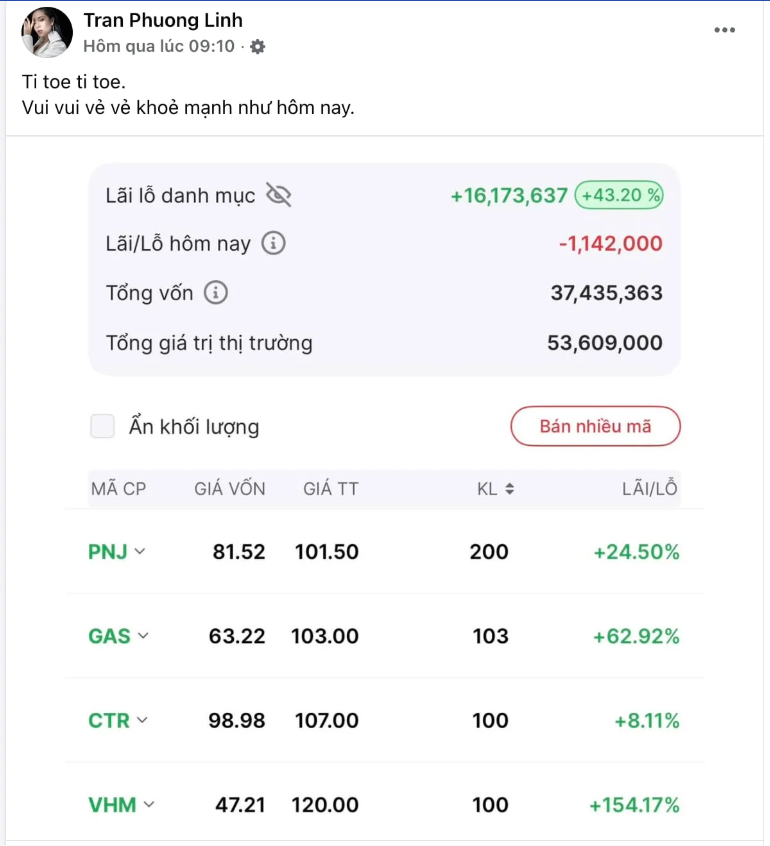The image size is (770, 846).
Task: Click info icon next to Tổng vốn
Action: pos(216,293)
